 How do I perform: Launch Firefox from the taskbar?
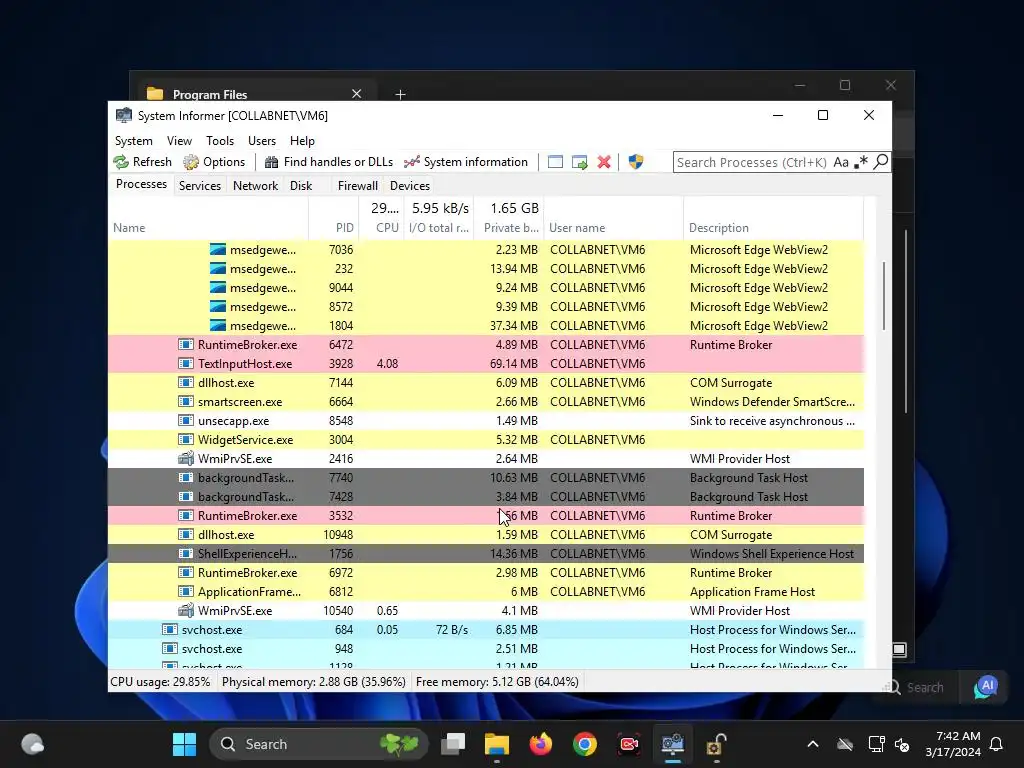click(x=541, y=744)
